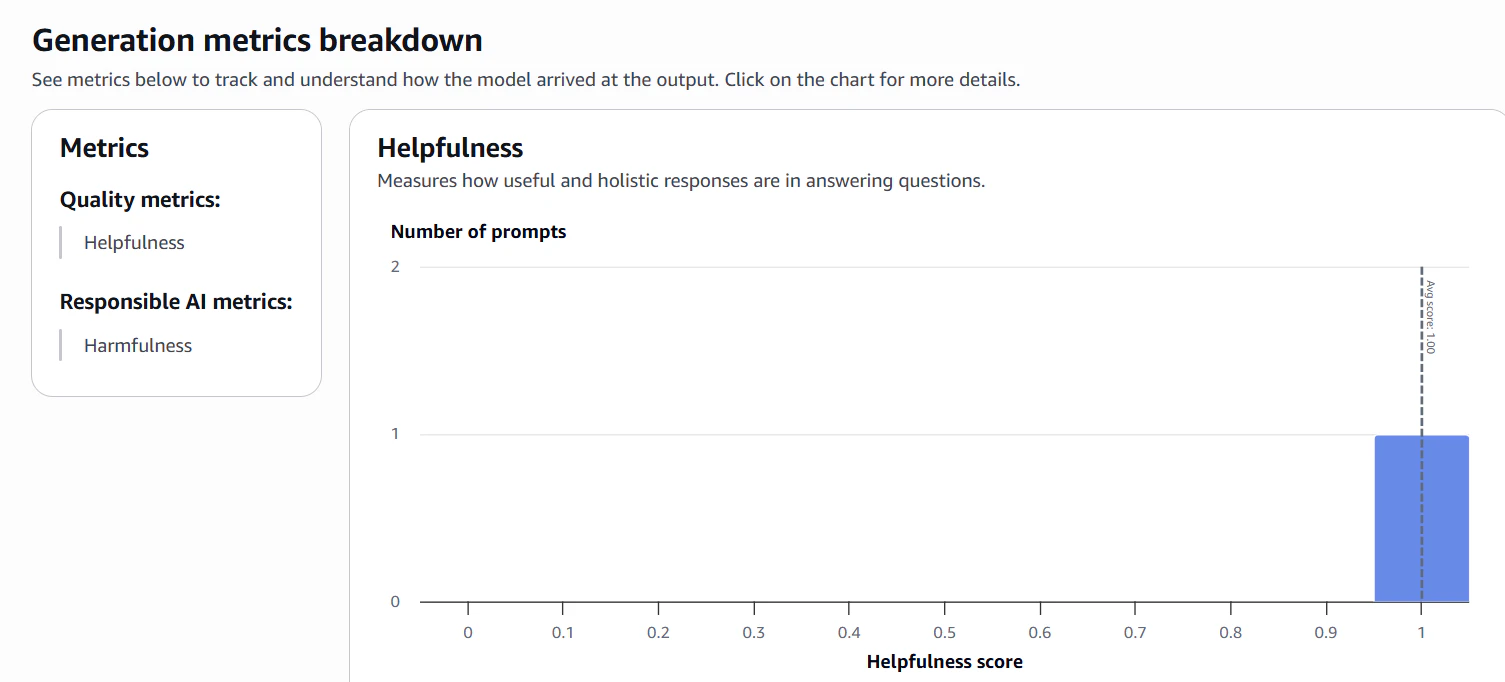Click the 0.9 x-axis tick label

(1326, 633)
